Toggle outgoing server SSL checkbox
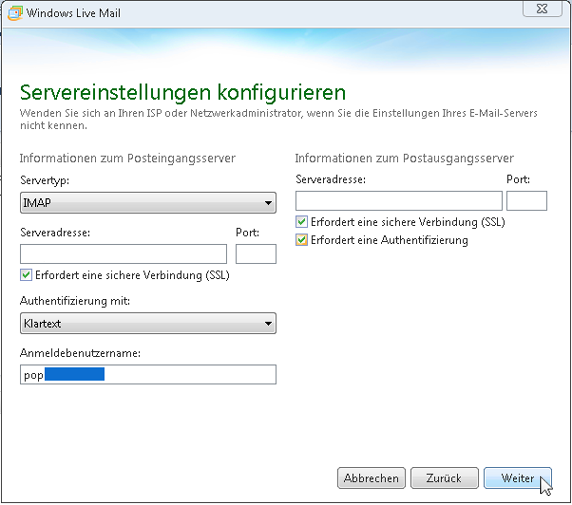 pyautogui.click(x=301, y=222)
